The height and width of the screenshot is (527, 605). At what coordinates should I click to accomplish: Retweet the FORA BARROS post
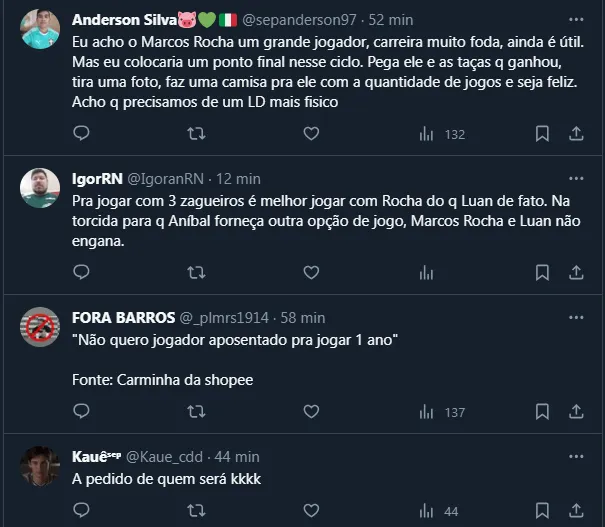coord(197,411)
